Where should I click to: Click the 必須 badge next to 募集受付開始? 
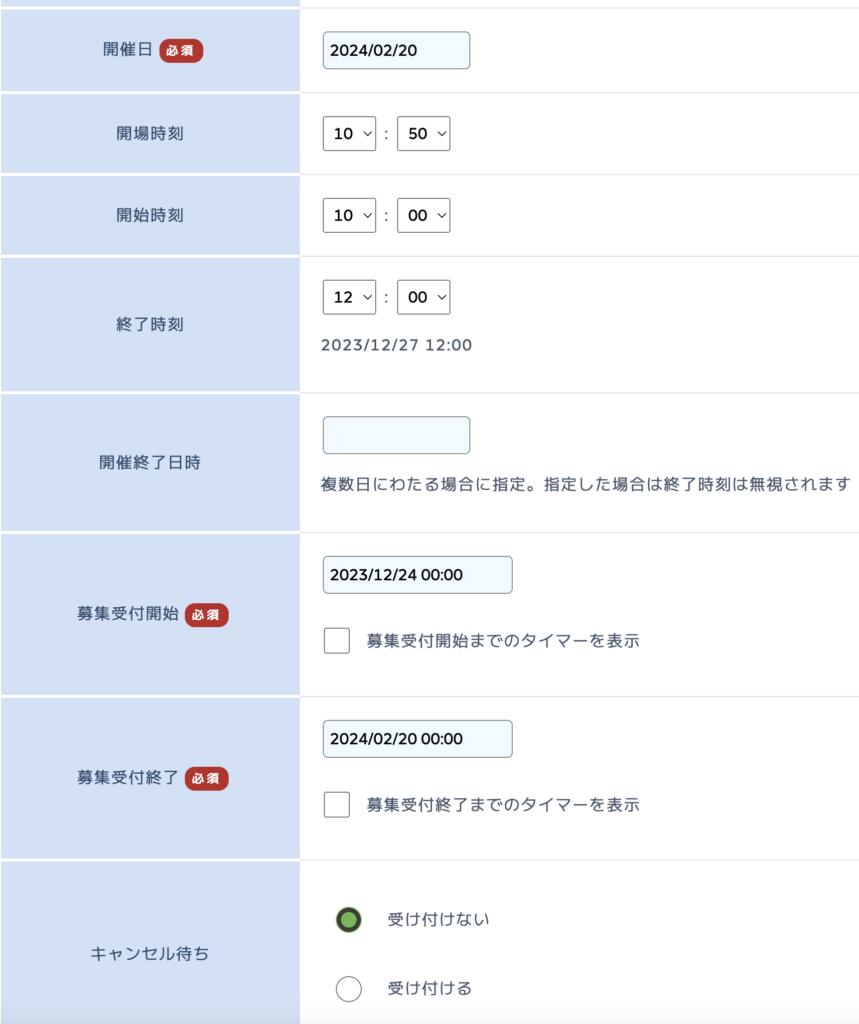(206, 615)
